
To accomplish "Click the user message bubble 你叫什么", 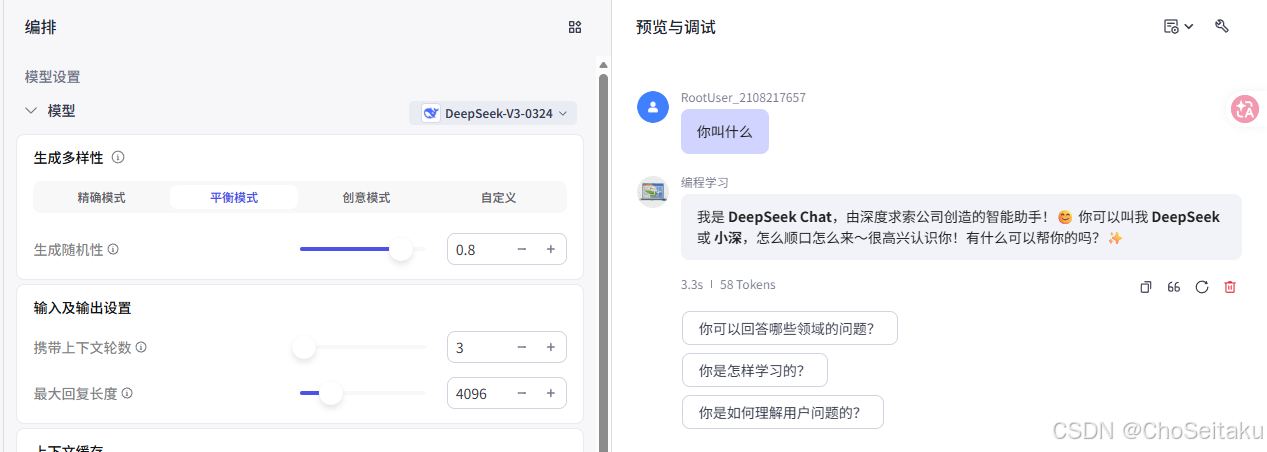I will click(725, 131).
